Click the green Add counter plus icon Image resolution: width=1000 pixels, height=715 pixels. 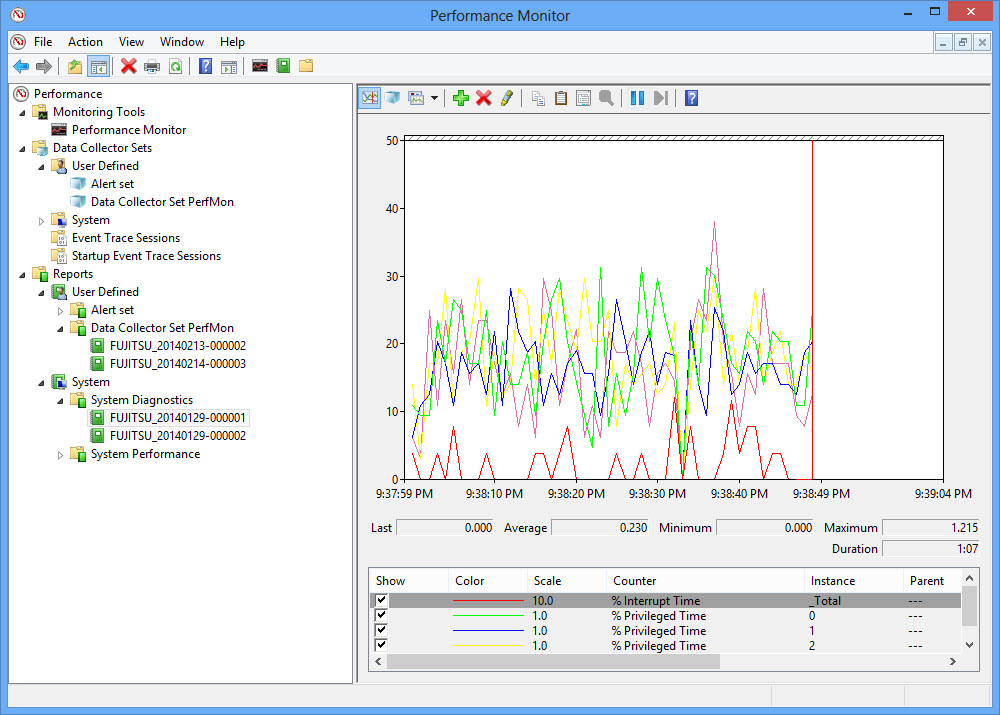460,98
